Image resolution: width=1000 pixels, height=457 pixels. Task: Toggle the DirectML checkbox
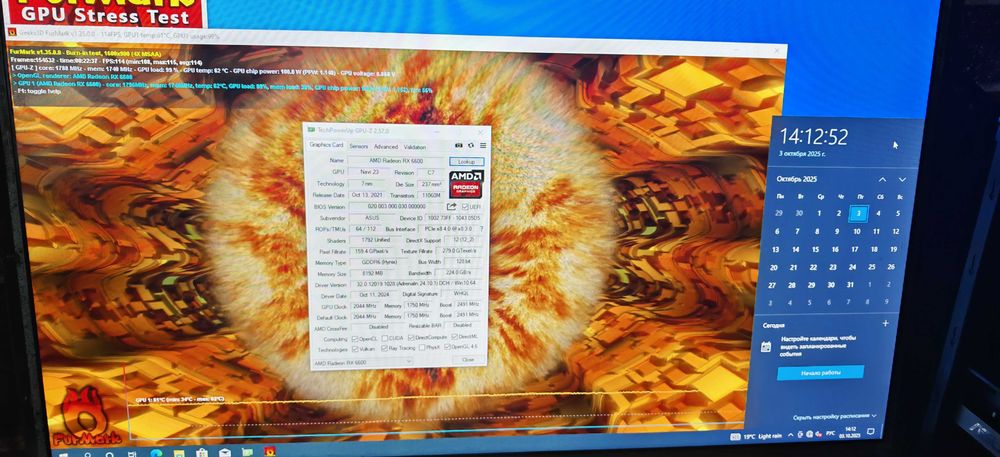coord(454,337)
